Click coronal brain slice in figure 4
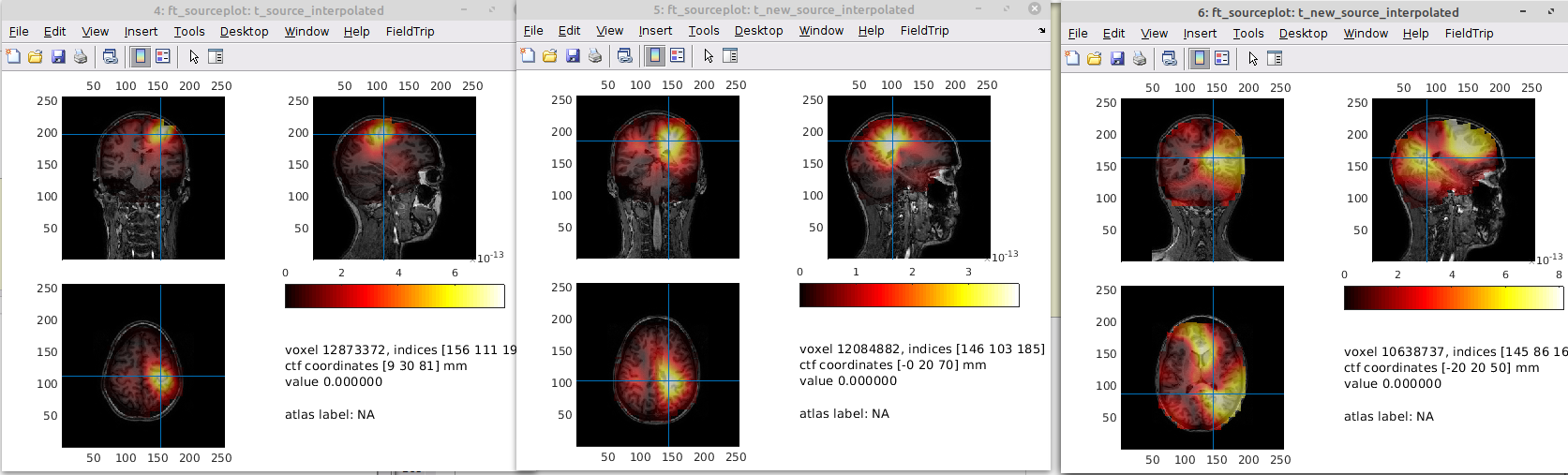Screen dimensions: 1568x475 click(143, 178)
